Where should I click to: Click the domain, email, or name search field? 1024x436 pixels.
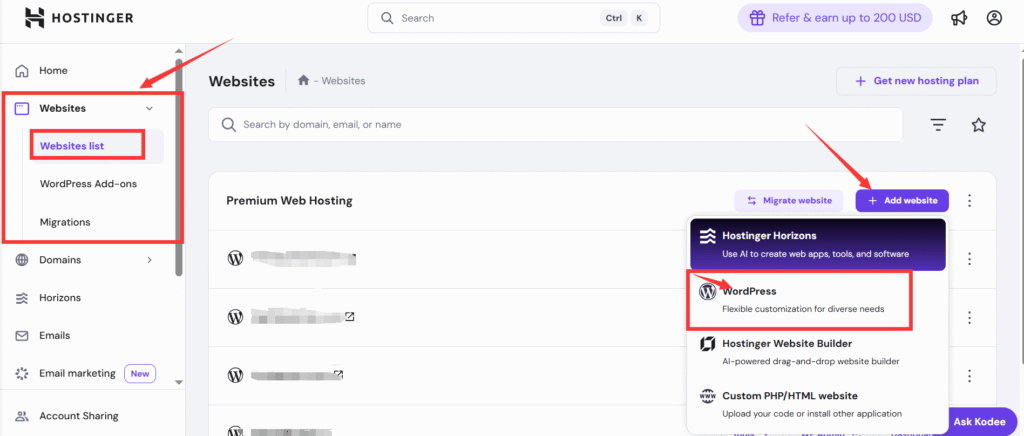coord(560,125)
